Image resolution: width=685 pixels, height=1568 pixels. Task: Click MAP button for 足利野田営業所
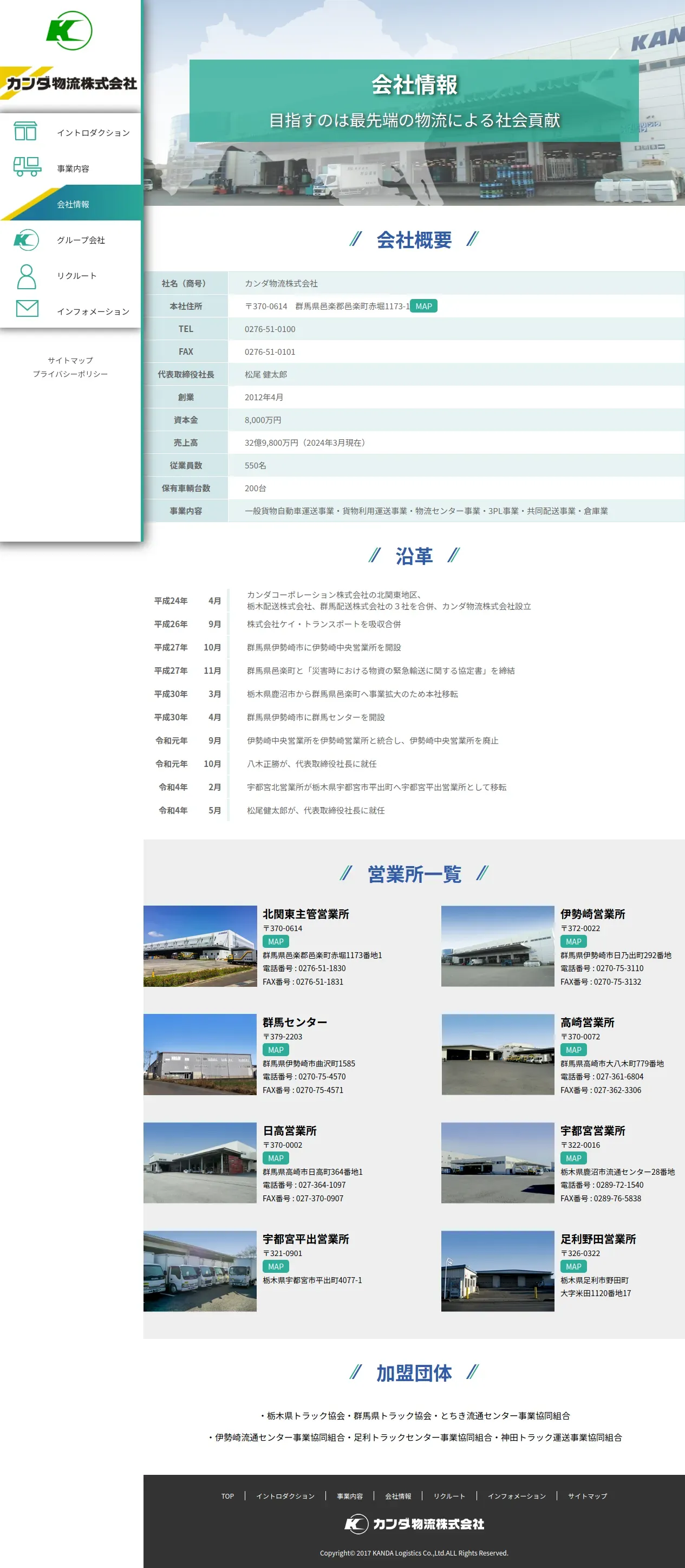tap(573, 1266)
